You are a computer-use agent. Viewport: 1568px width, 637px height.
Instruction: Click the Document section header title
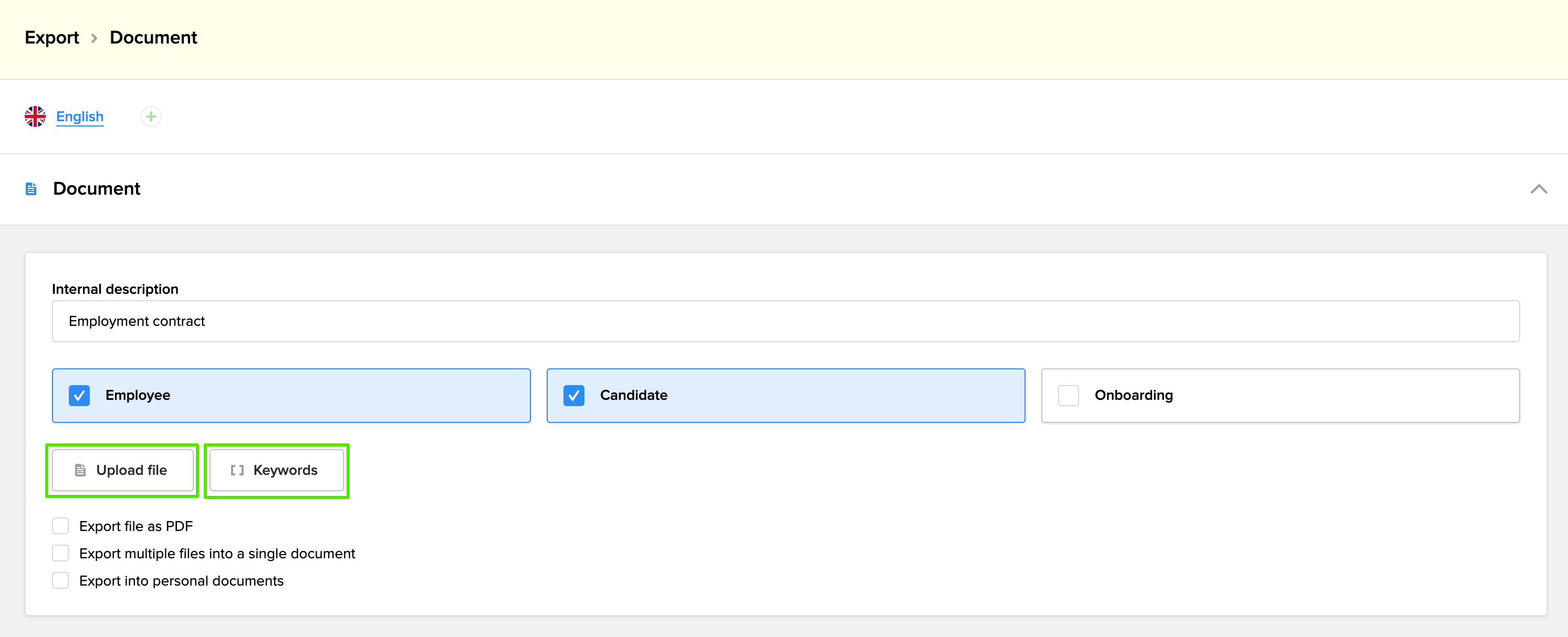click(x=96, y=188)
